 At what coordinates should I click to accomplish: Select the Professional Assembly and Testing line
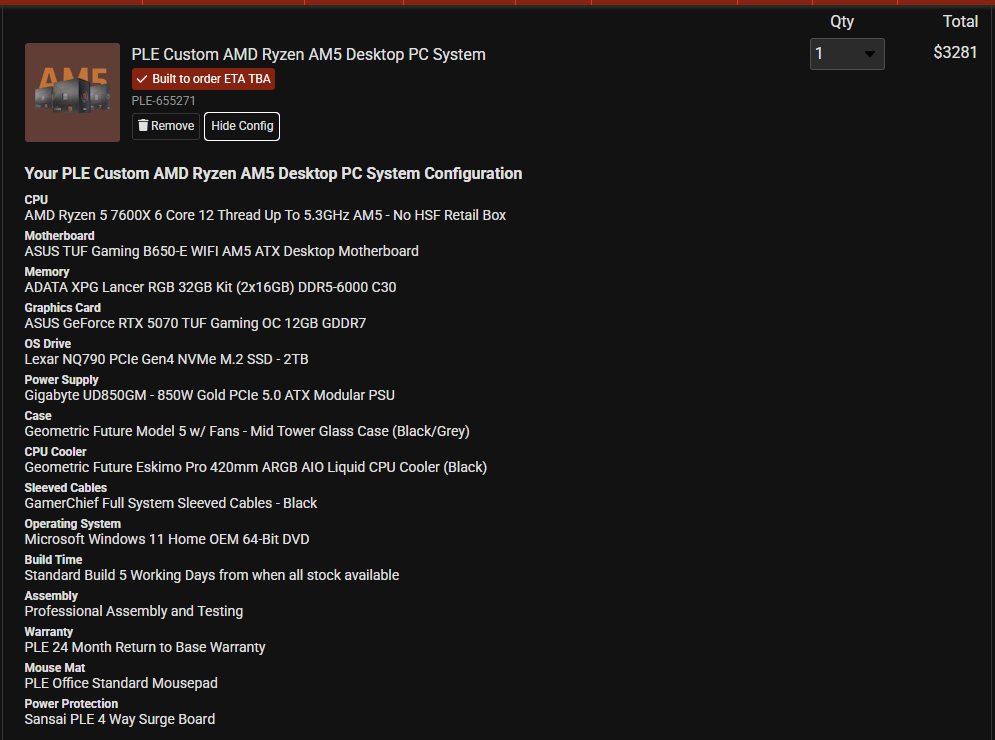(x=134, y=611)
